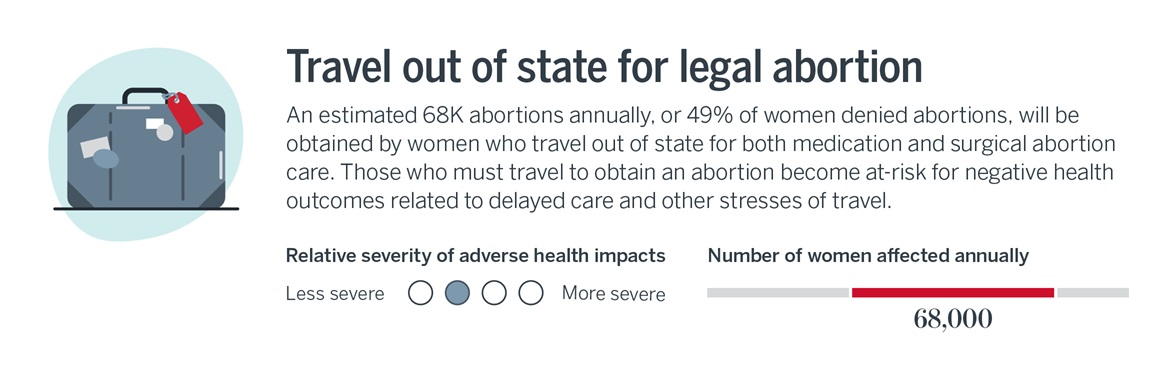Click the round gray sticker near the tag
The width and height of the screenshot is (1176, 379).
click(164, 133)
